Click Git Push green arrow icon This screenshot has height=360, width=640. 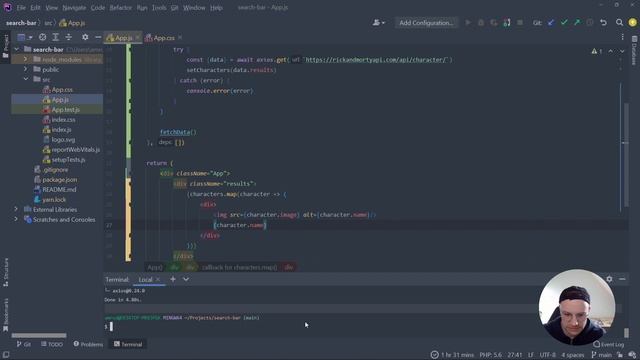pyautogui.click(x=577, y=23)
